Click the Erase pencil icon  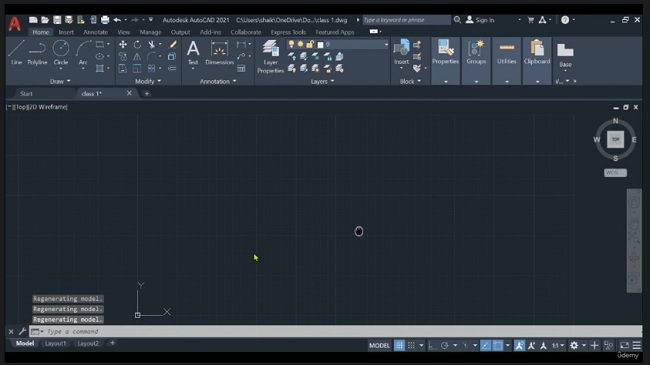(172, 44)
